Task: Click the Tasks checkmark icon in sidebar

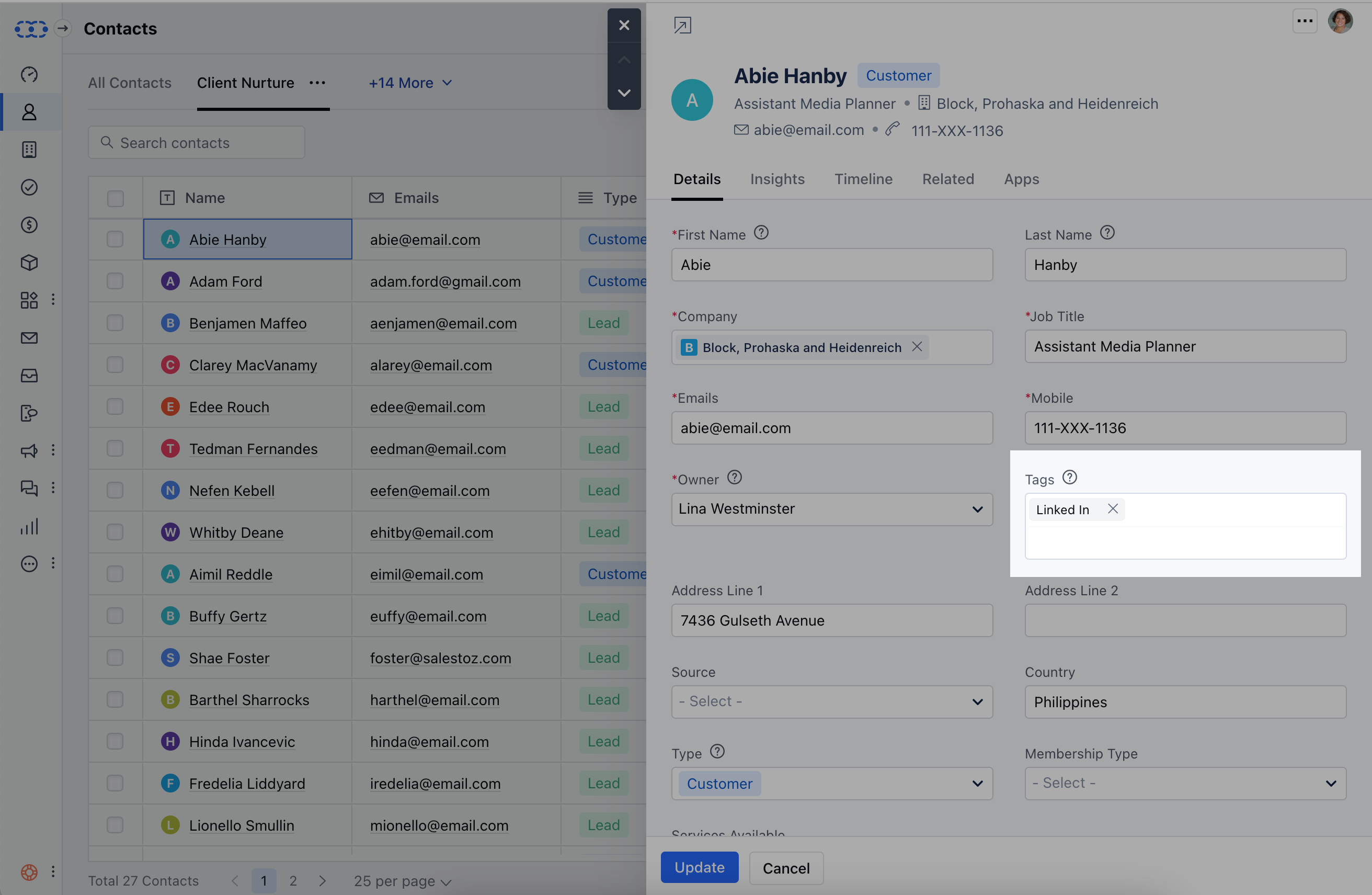Action: [29, 187]
